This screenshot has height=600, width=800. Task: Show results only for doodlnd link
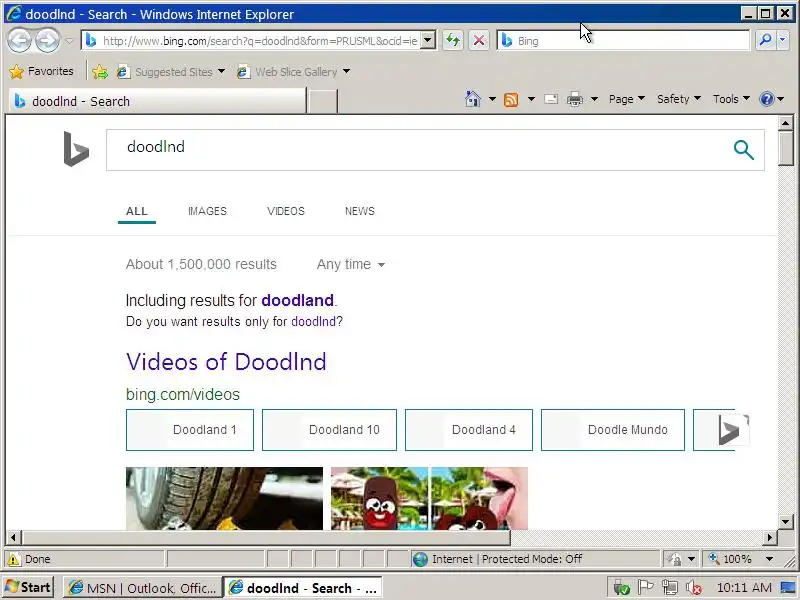(313, 322)
